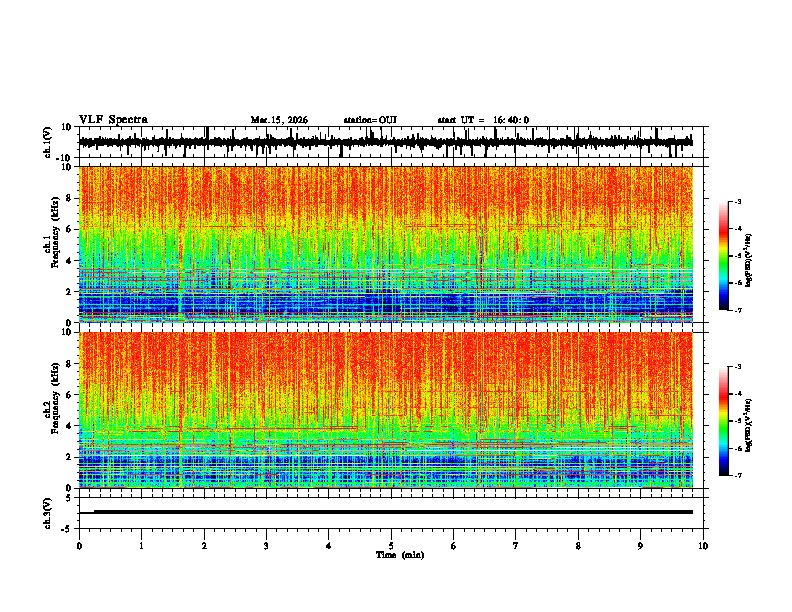Screen dimensions: 792x612
Task: Click the "-5" label on ch.1 colorbar
Action: pyautogui.click(x=737, y=256)
